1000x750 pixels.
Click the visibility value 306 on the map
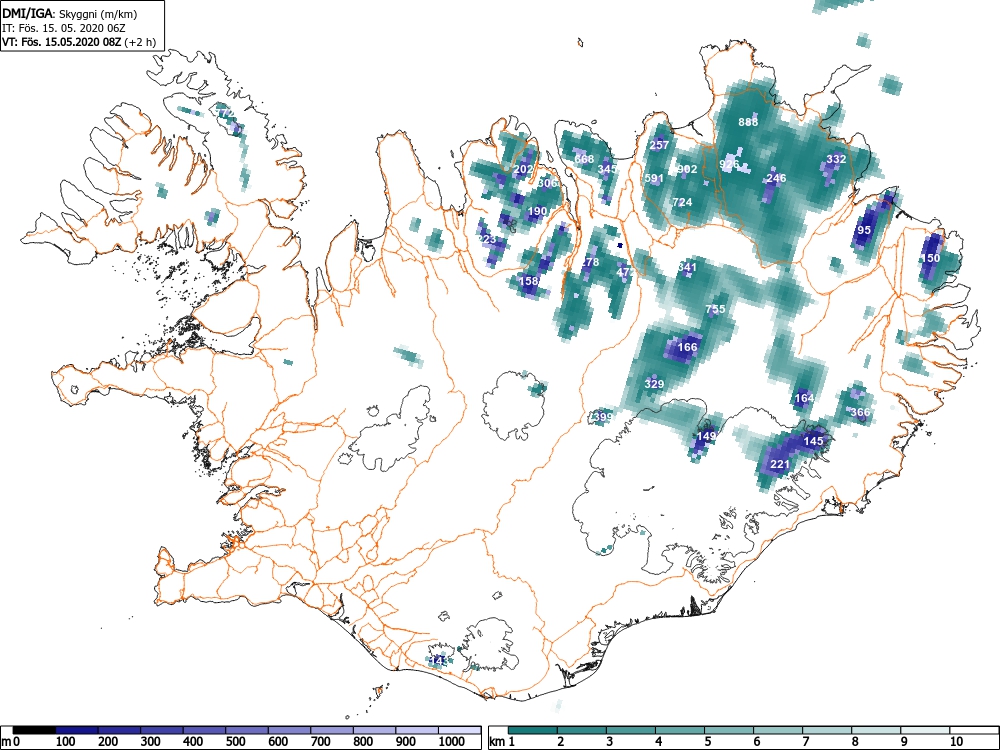(547, 184)
